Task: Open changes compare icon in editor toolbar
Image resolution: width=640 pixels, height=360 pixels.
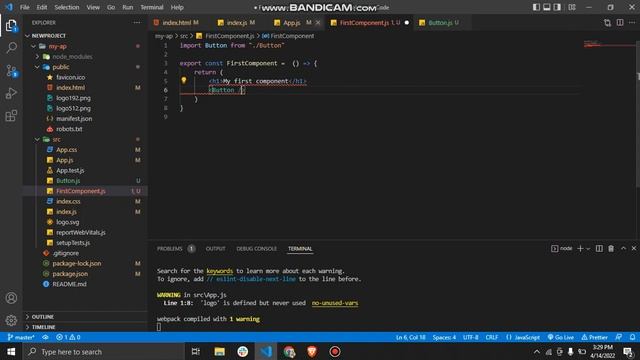Action: coord(607,23)
